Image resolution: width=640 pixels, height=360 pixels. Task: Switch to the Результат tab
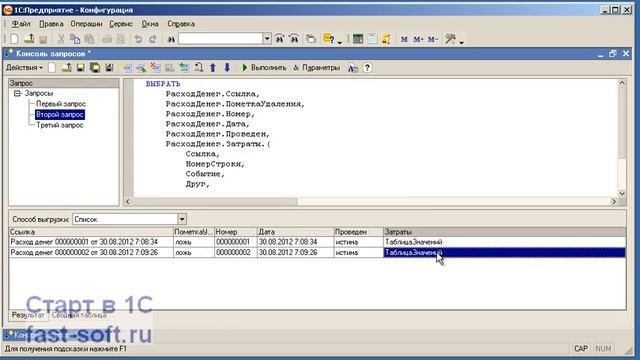click(28, 315)
